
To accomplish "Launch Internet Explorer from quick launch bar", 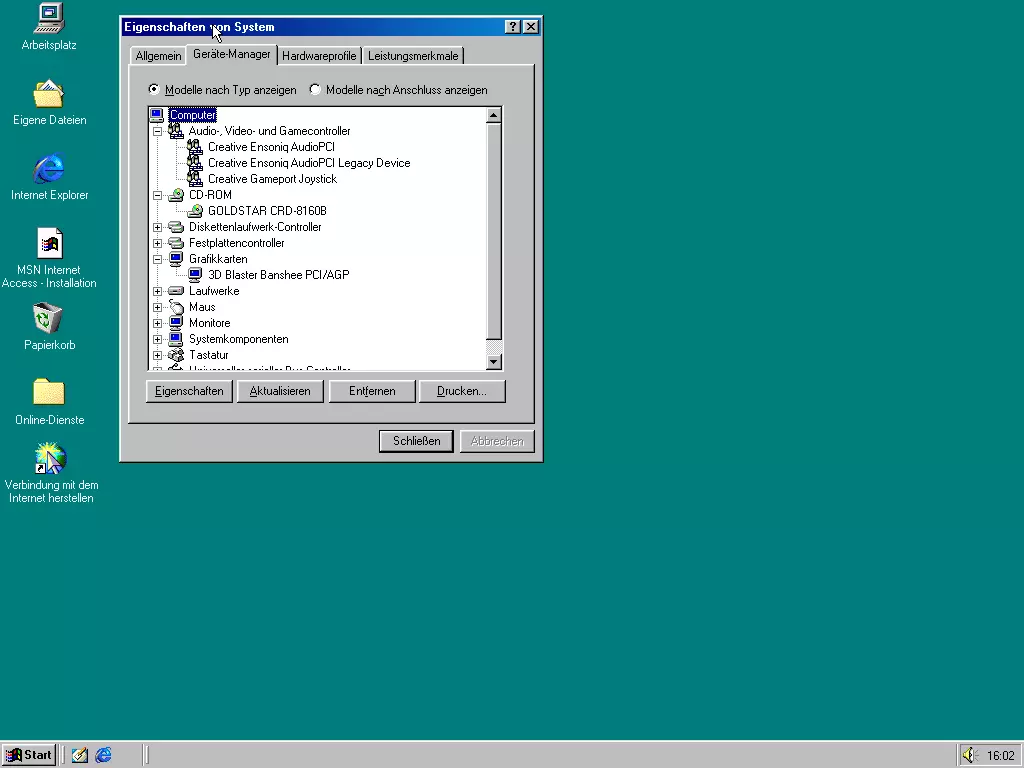I will 103,755.
